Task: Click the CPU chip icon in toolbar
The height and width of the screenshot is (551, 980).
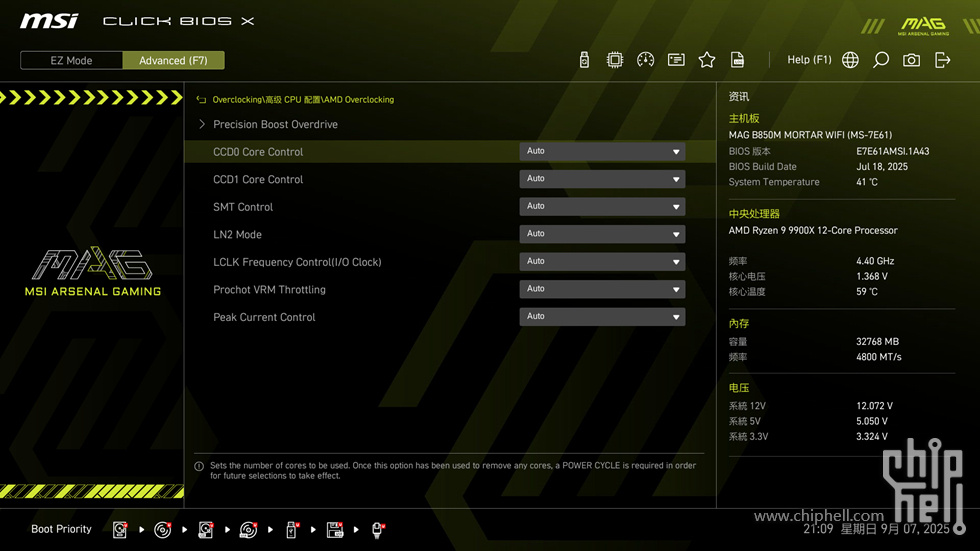Action: [x=614, y=60]
